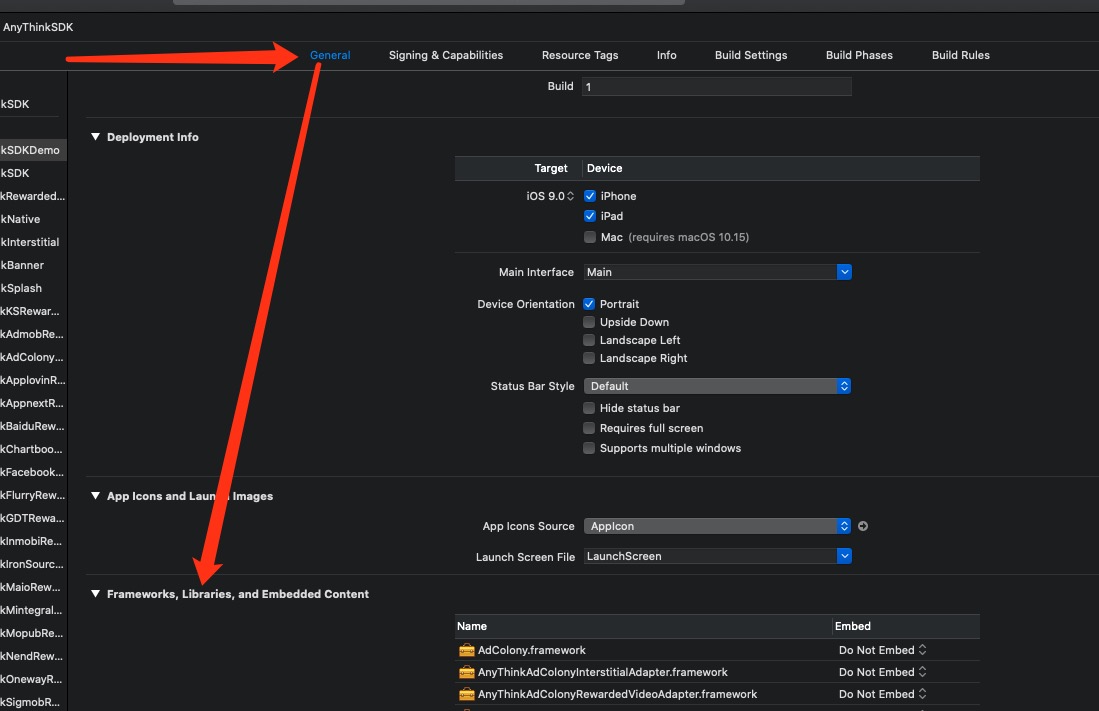The width and height of the screenshot is (1099, 711).
Task: Go to the Build Settings tab
Action: point(751,55)
